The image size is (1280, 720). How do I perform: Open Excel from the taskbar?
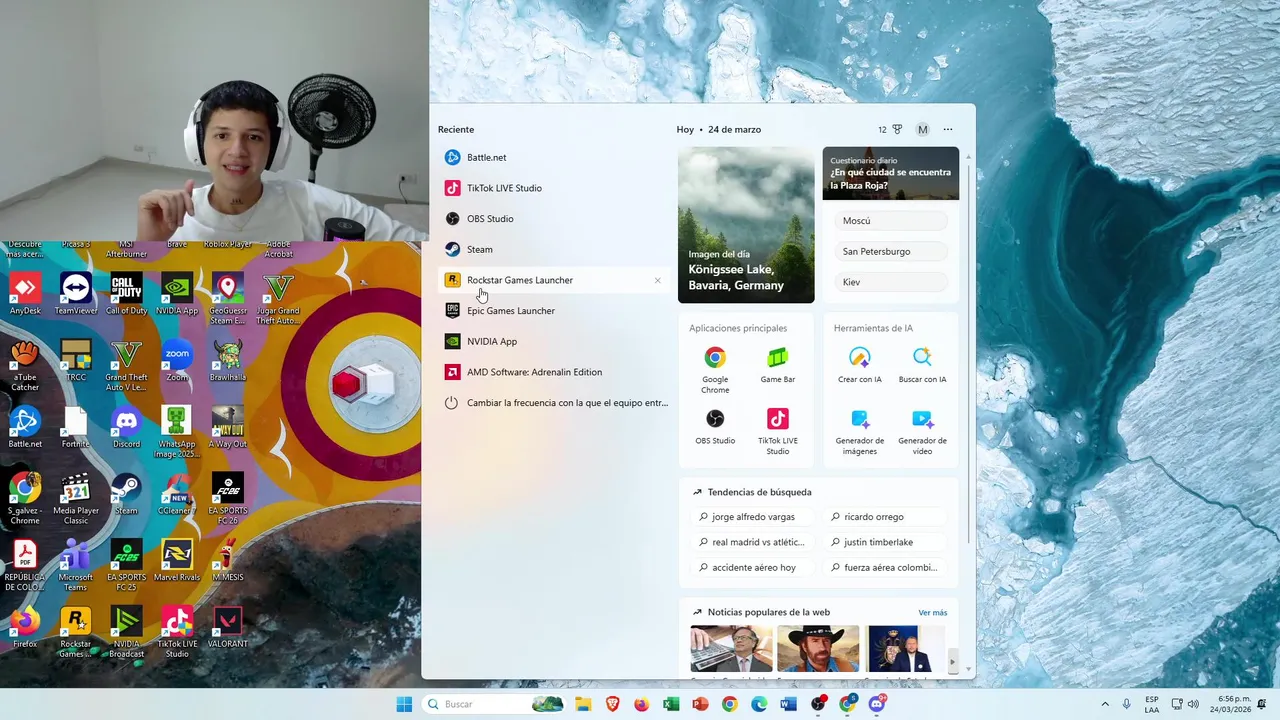point(671,704)
